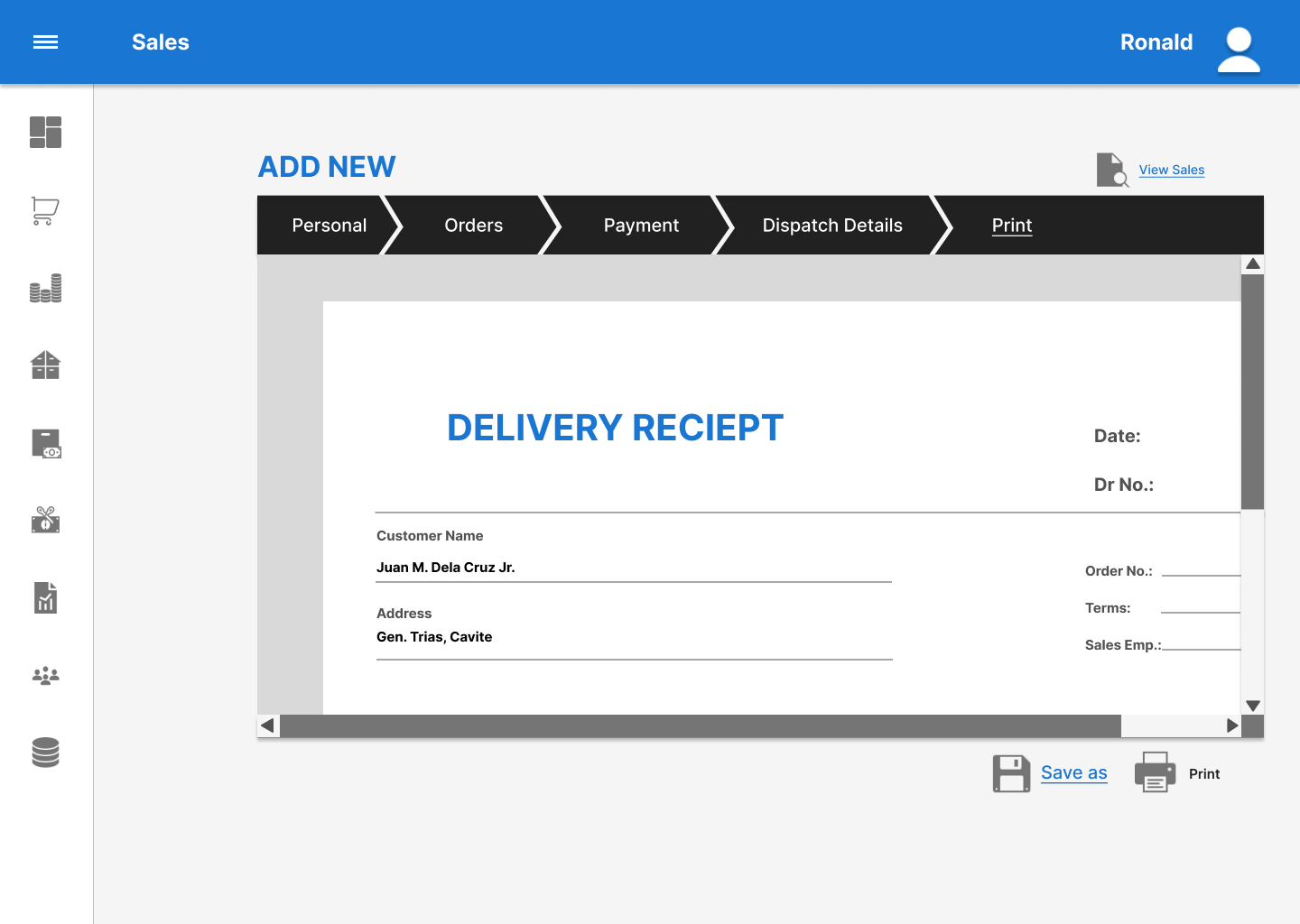Screen dimensions: 1300x924
Task: Open the scissors cutting money sidebar icon
Action: [45, 520]
